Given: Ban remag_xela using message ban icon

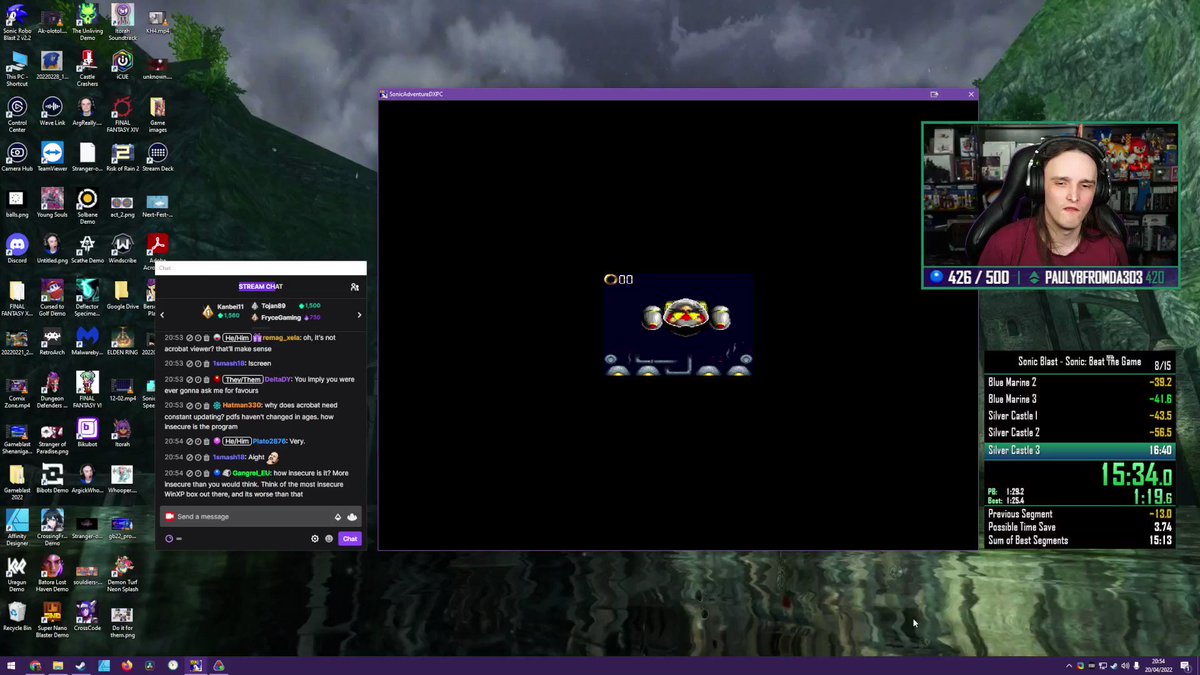Looking at the screenshot, I should click(190, 338).
